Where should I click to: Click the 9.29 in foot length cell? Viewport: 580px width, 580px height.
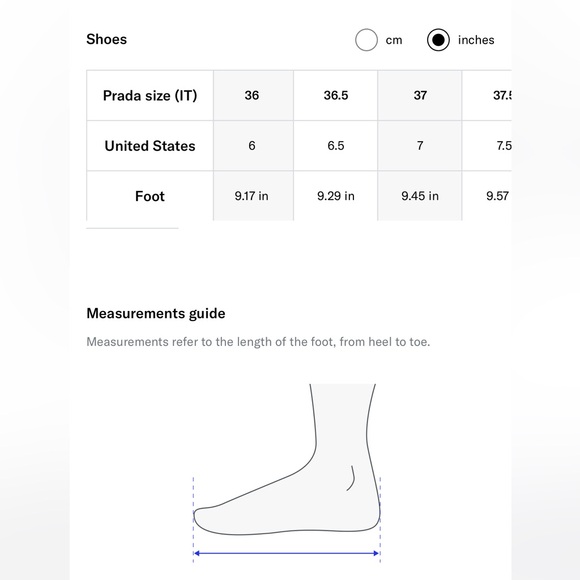[x=335, y=196]
